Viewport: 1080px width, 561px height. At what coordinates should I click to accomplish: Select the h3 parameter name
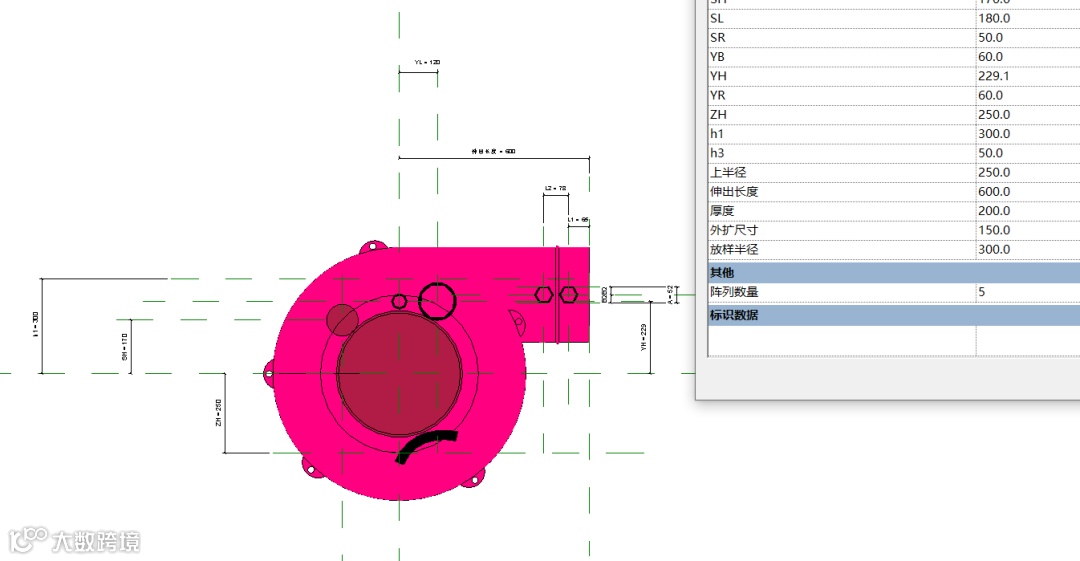click(717, 154)
